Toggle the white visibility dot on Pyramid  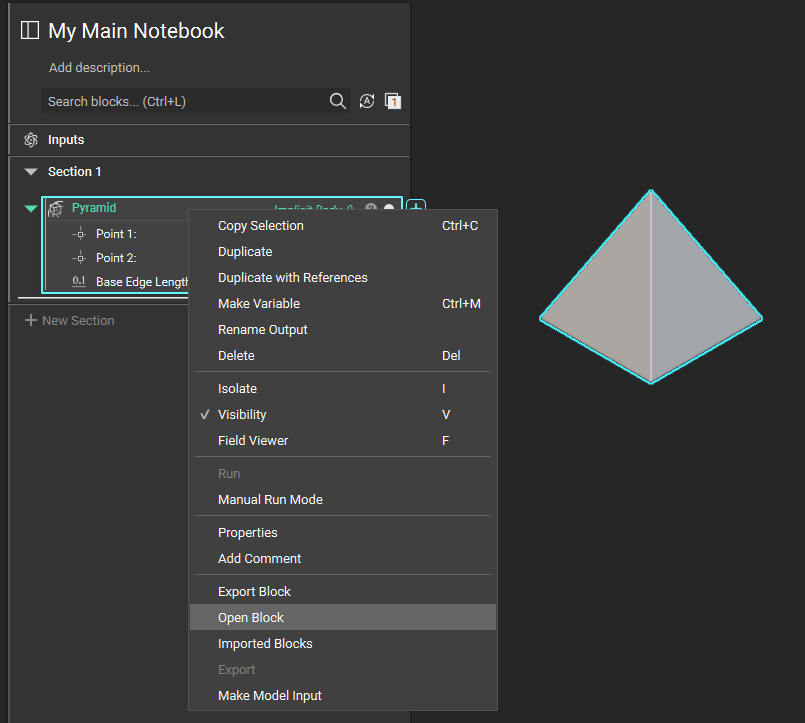coord(389,207)
